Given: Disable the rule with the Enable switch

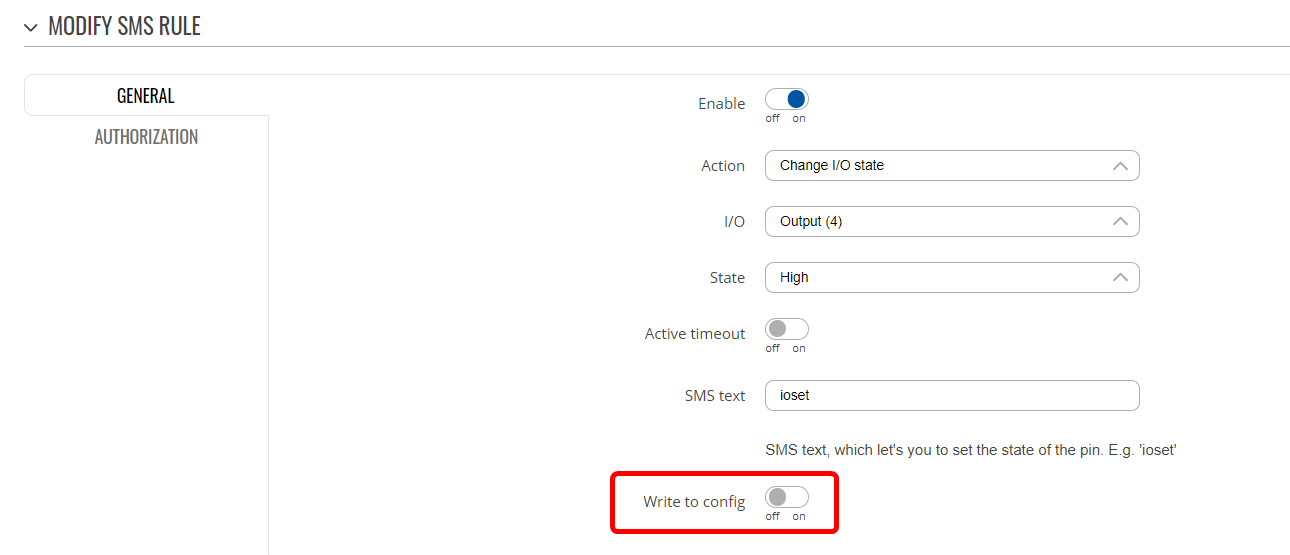Looking at the screenshot, I should (787, 100).
